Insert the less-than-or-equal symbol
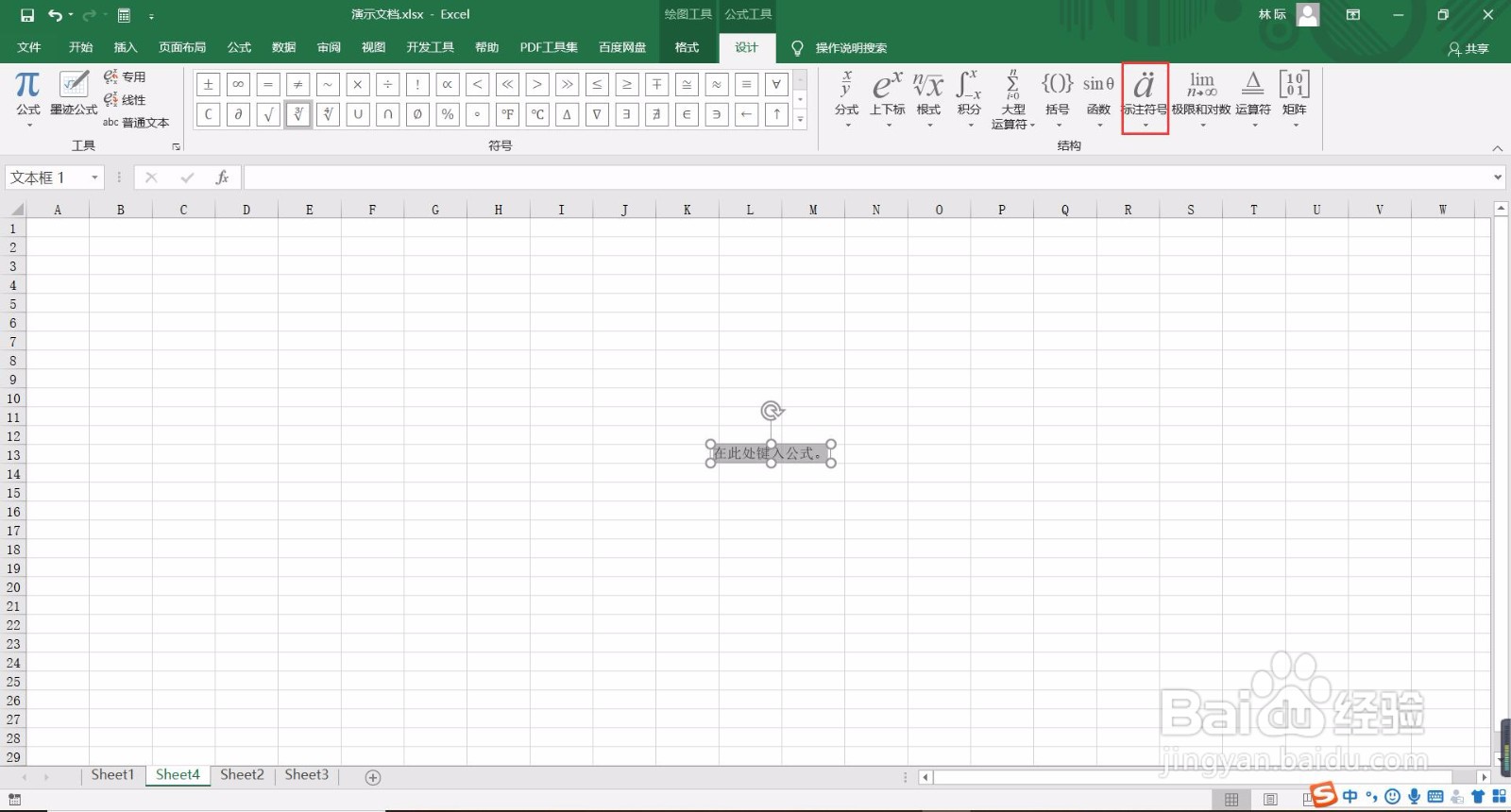 (597, 85)
